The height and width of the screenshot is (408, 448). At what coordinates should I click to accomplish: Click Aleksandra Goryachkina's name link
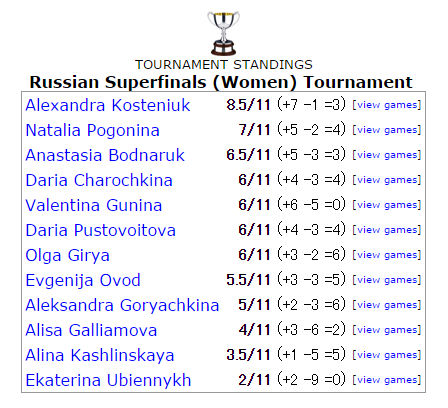pyautogui.click(x=122, y=306)
